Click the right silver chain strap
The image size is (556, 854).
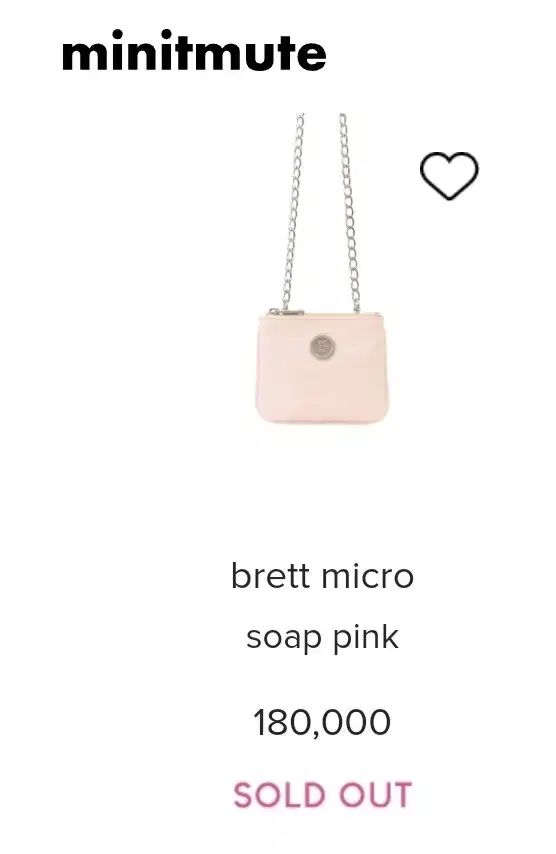(x=350, y=212)
